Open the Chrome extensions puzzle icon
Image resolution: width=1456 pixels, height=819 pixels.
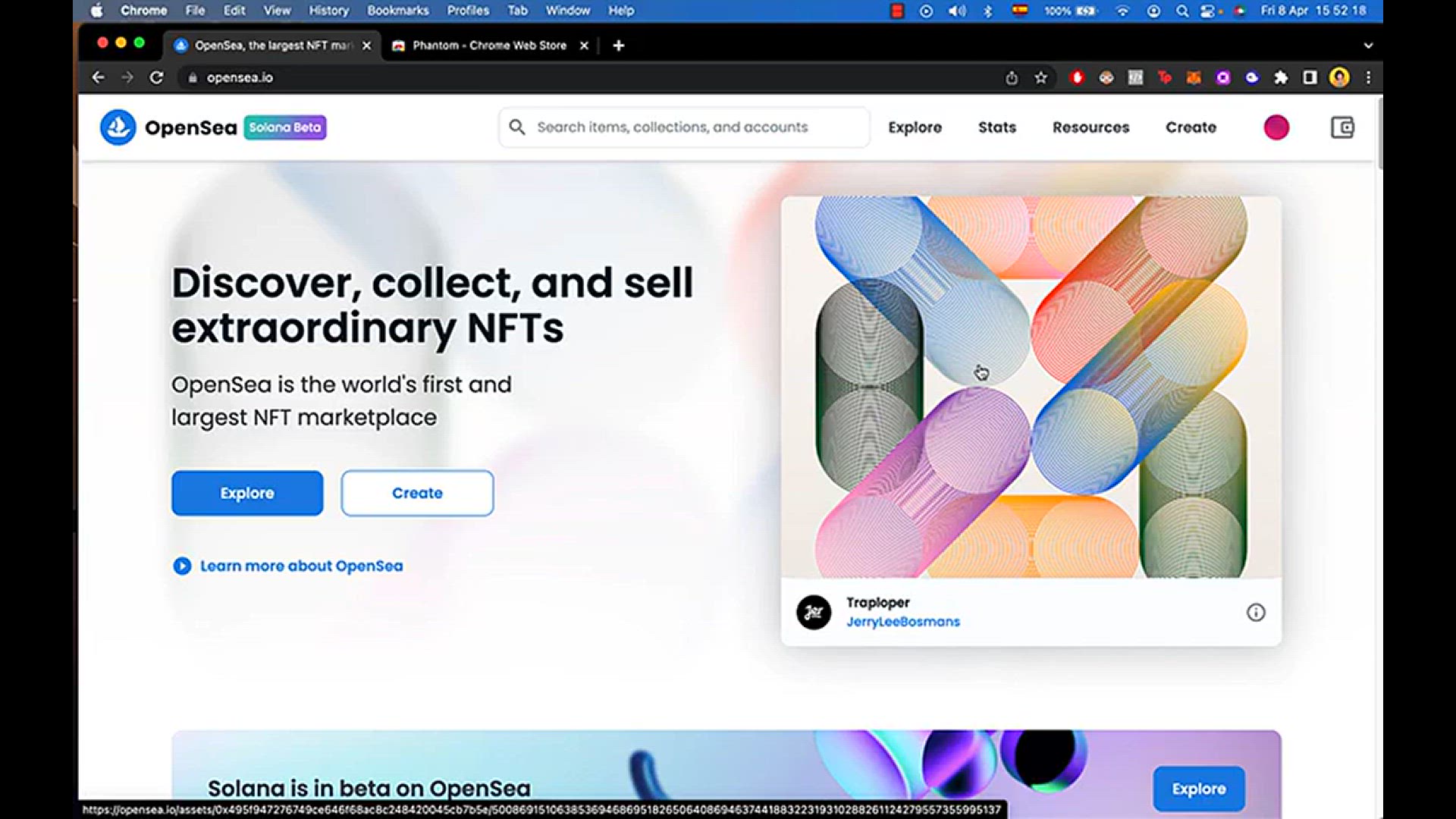point(1281,77)
